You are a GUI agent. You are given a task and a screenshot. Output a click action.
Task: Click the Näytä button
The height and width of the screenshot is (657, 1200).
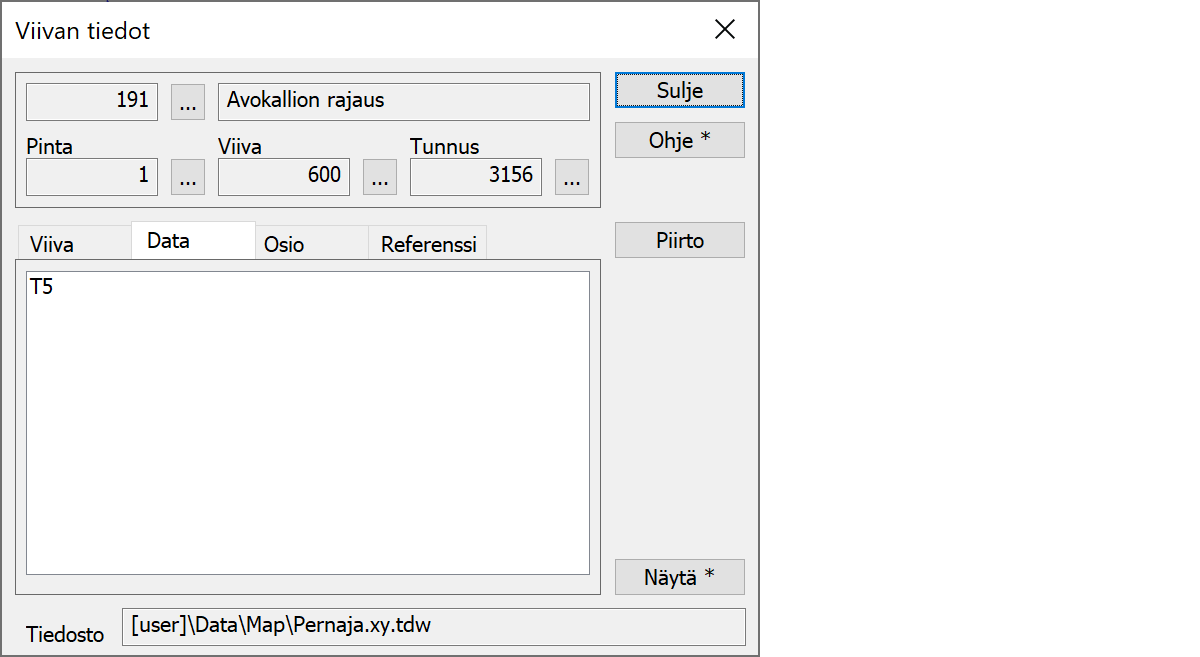[679, 577]
